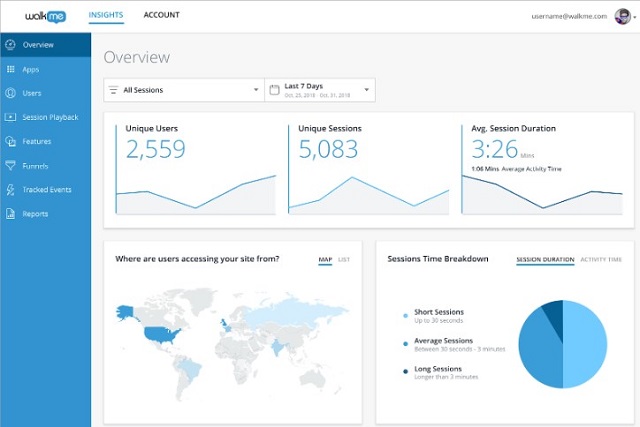Image resolution: width=640 pixels, height=427 pixels.
Task: Click the Short Sessions legend label
Action: 439,312
